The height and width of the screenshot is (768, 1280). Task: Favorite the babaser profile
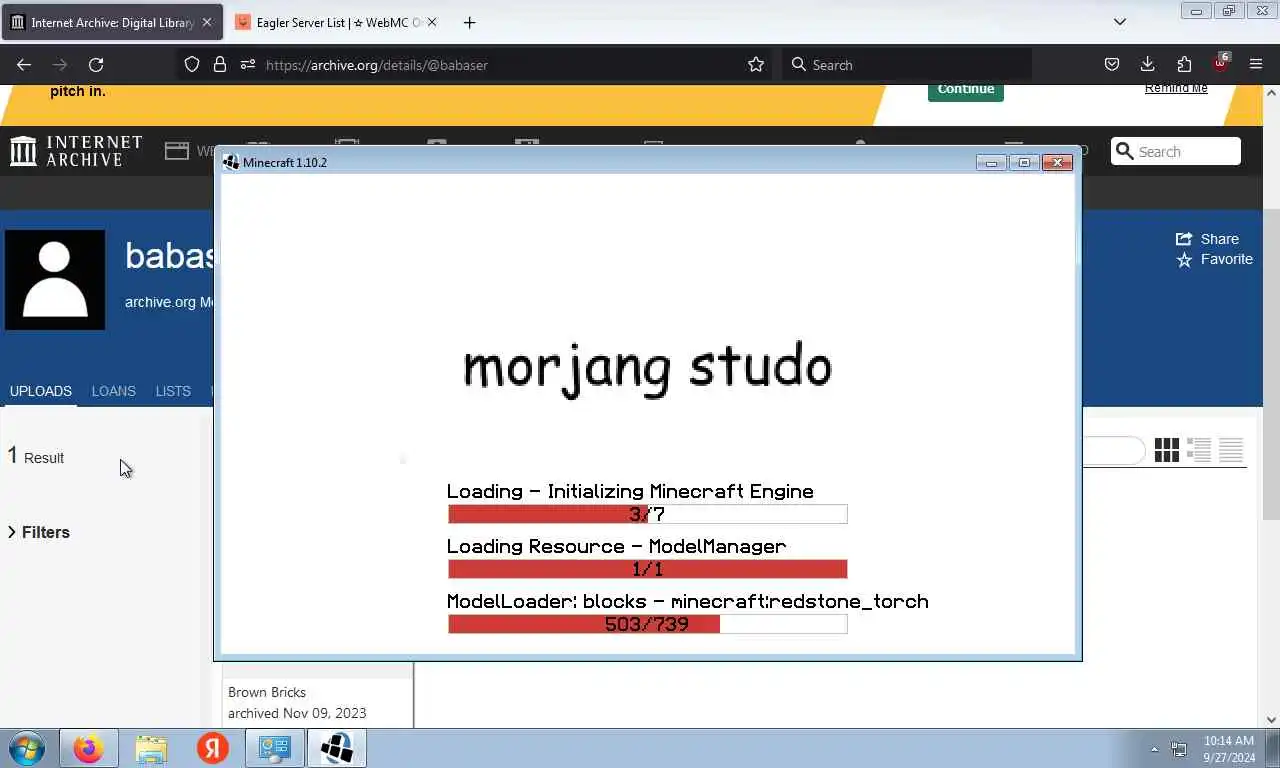pos(1214,259)
